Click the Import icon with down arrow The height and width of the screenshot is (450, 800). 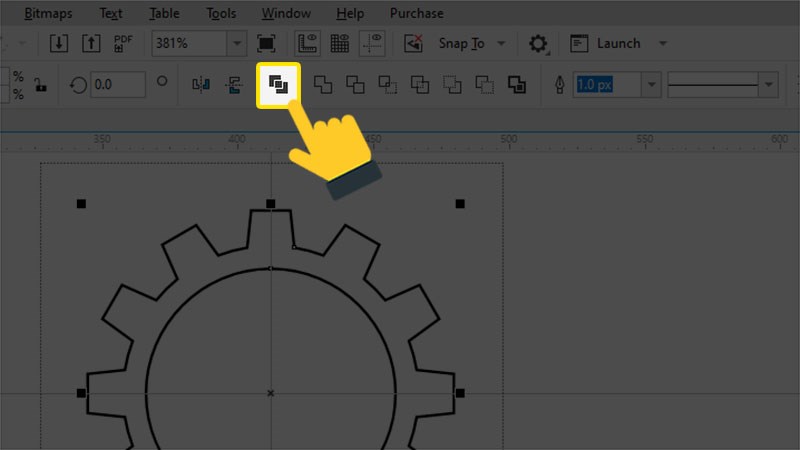click(59, 44)
